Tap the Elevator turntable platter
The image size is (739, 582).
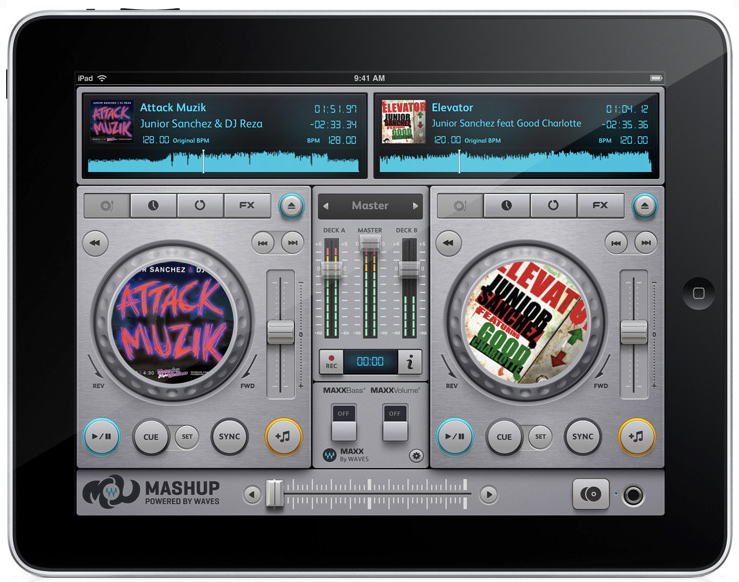[526, 321]
